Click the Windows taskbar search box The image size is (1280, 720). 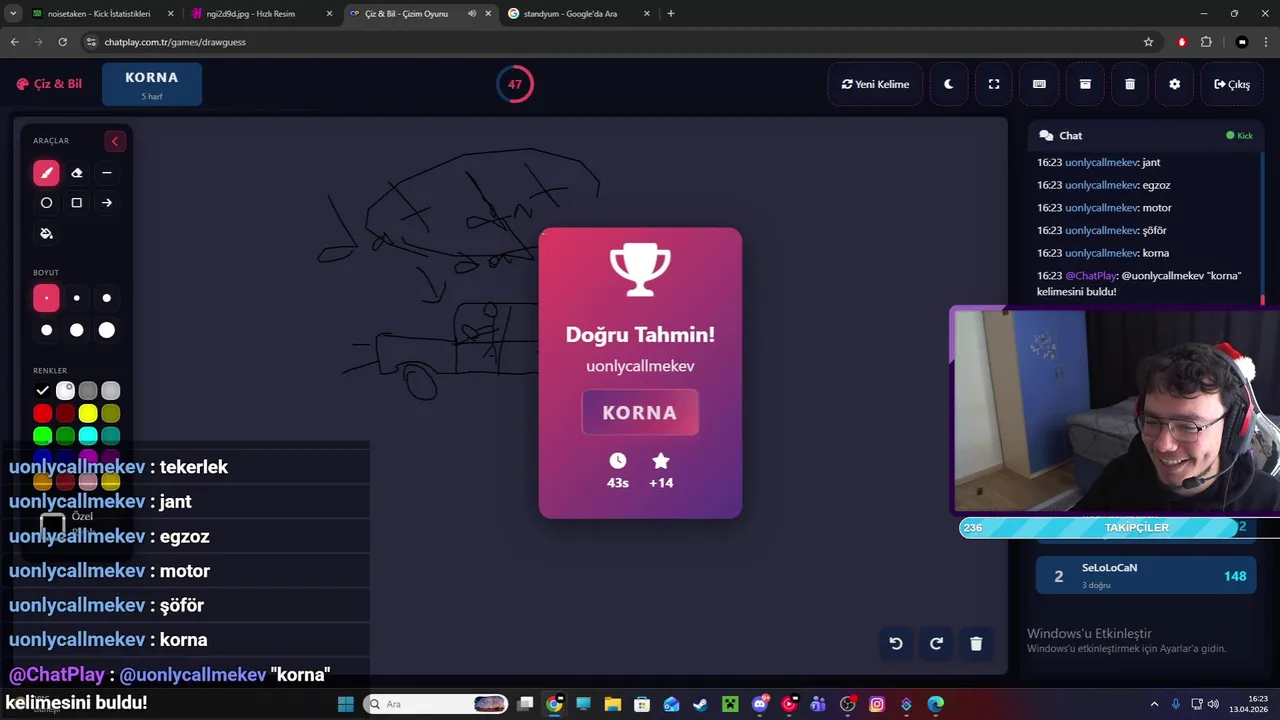[435, 704]
